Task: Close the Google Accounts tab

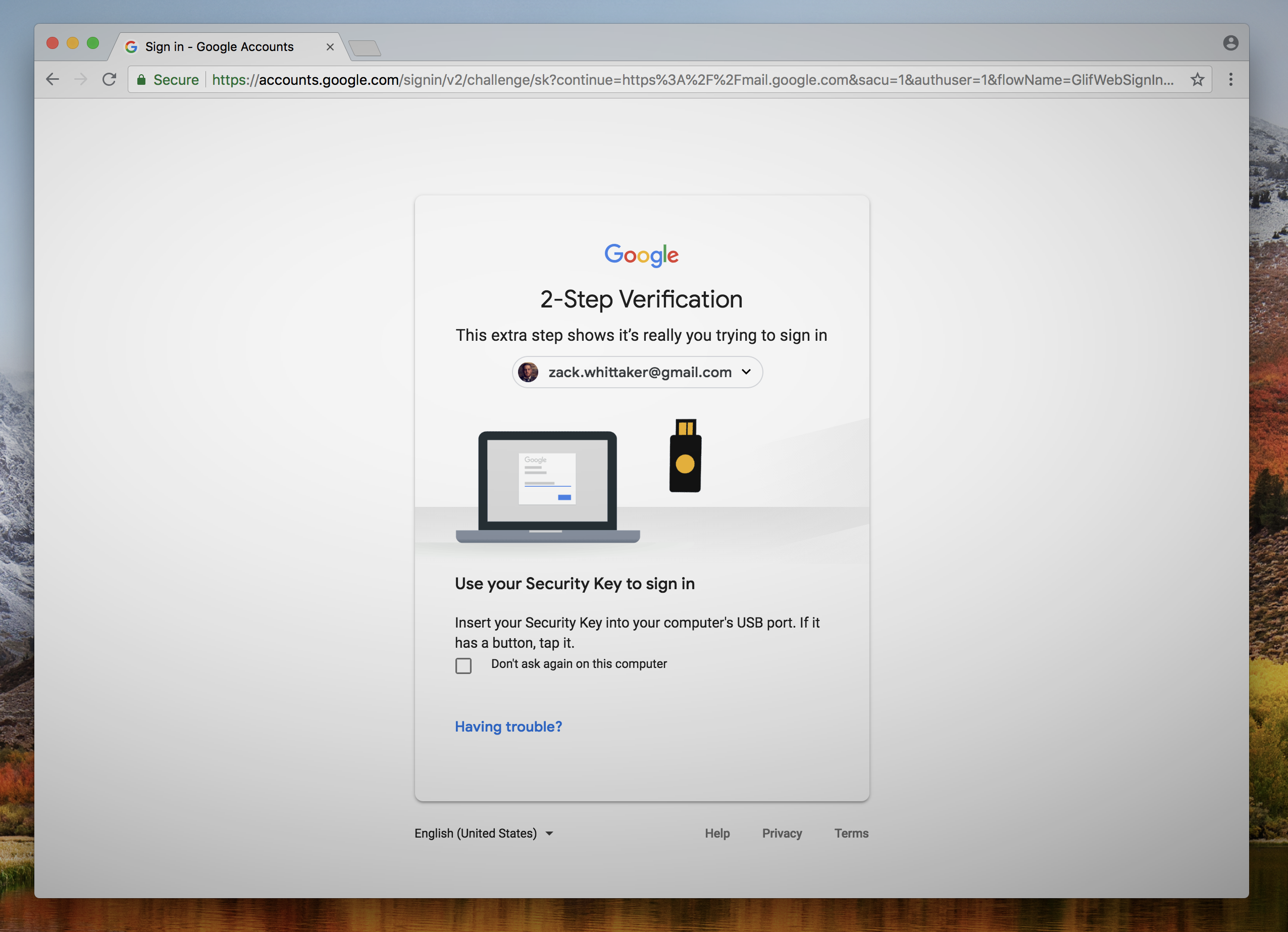Action: point(330,47)
